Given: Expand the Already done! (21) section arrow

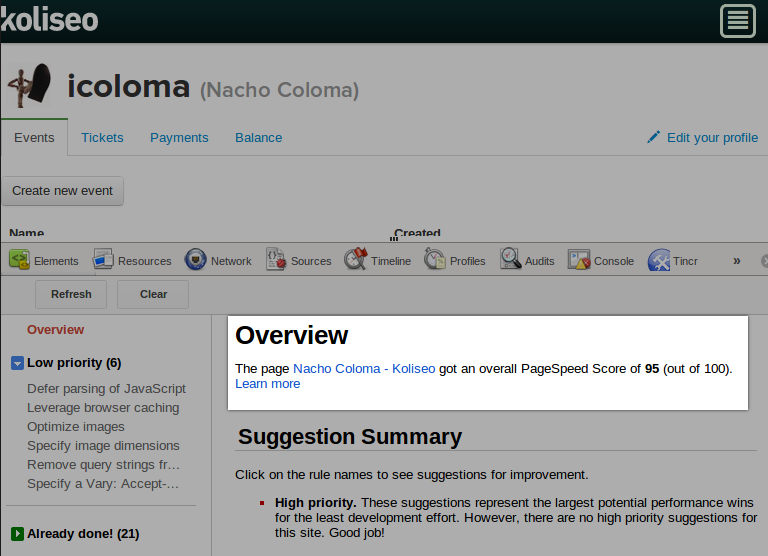Looking at the screenshot, I should [17, 533].
